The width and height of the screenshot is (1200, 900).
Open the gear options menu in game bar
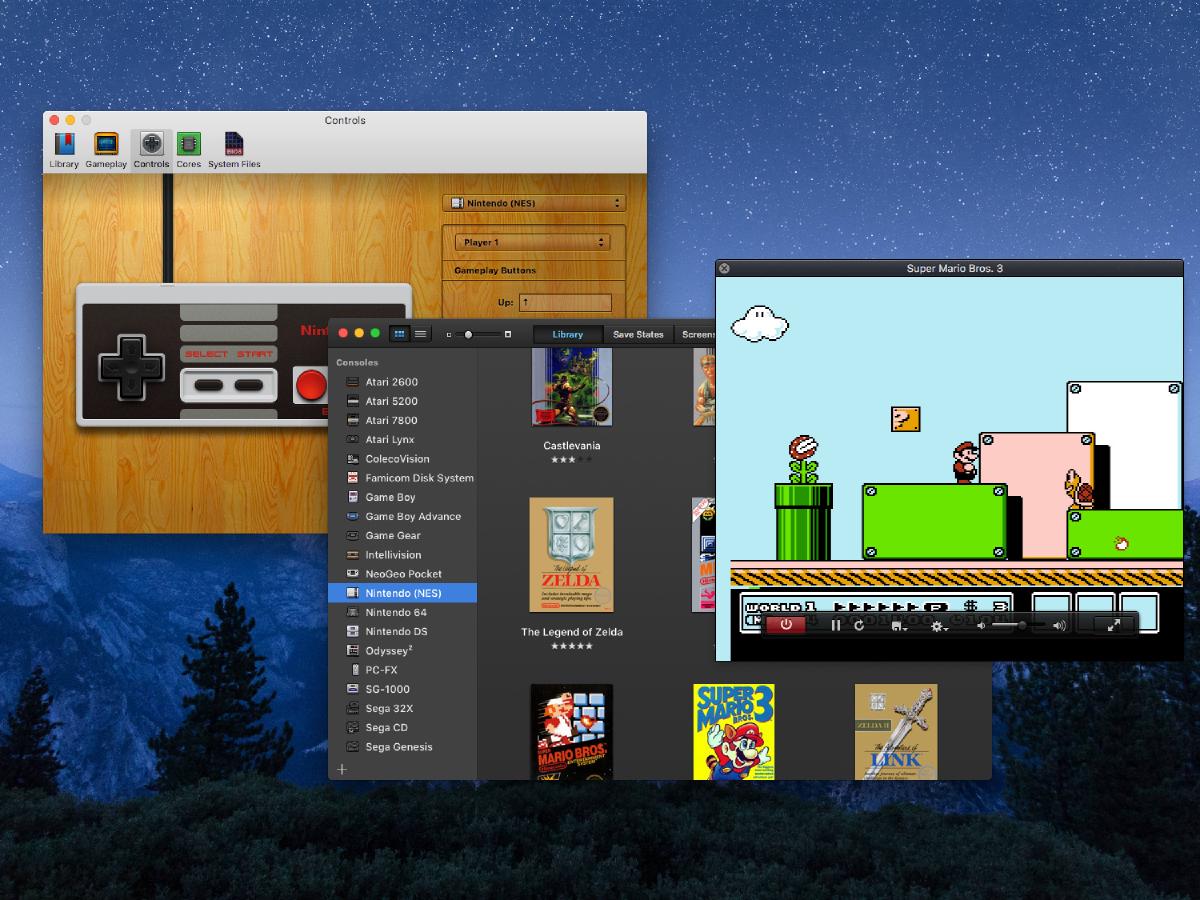point(939,625)
